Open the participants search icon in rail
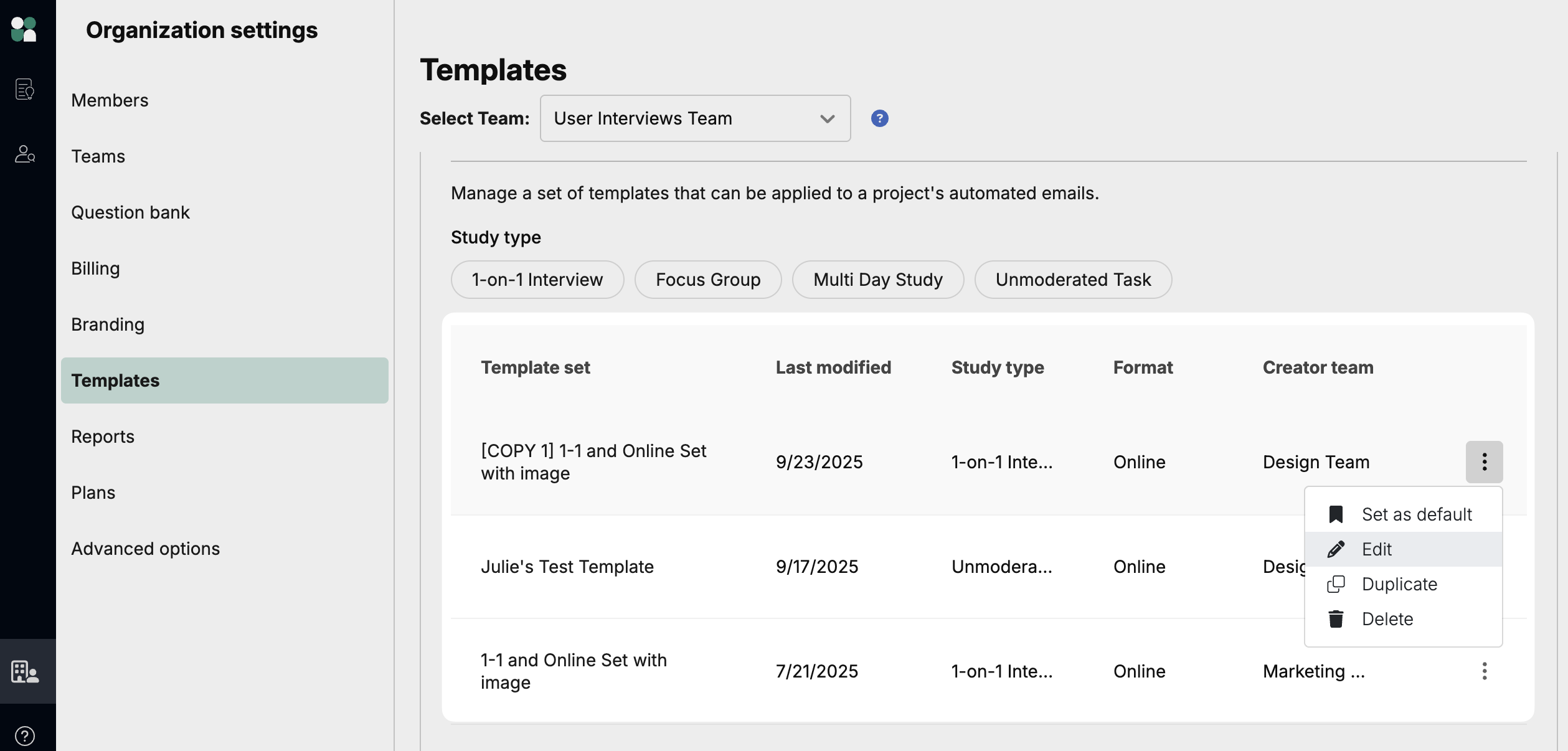The height and width of the screenshot is (751, 1568). tap(24, 154)
